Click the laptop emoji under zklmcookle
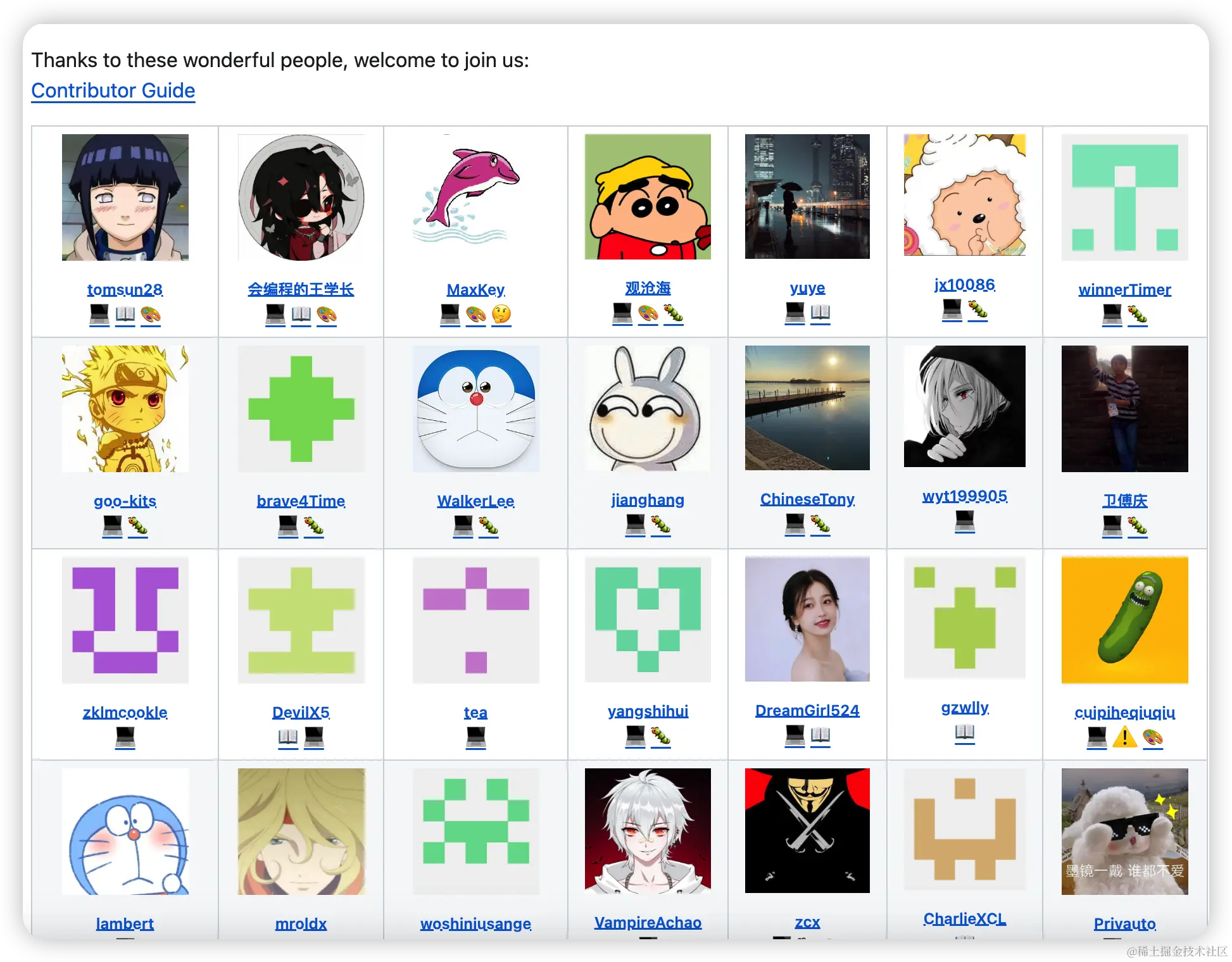This screenshot has width=1232, height=962. tap(125, 737)
